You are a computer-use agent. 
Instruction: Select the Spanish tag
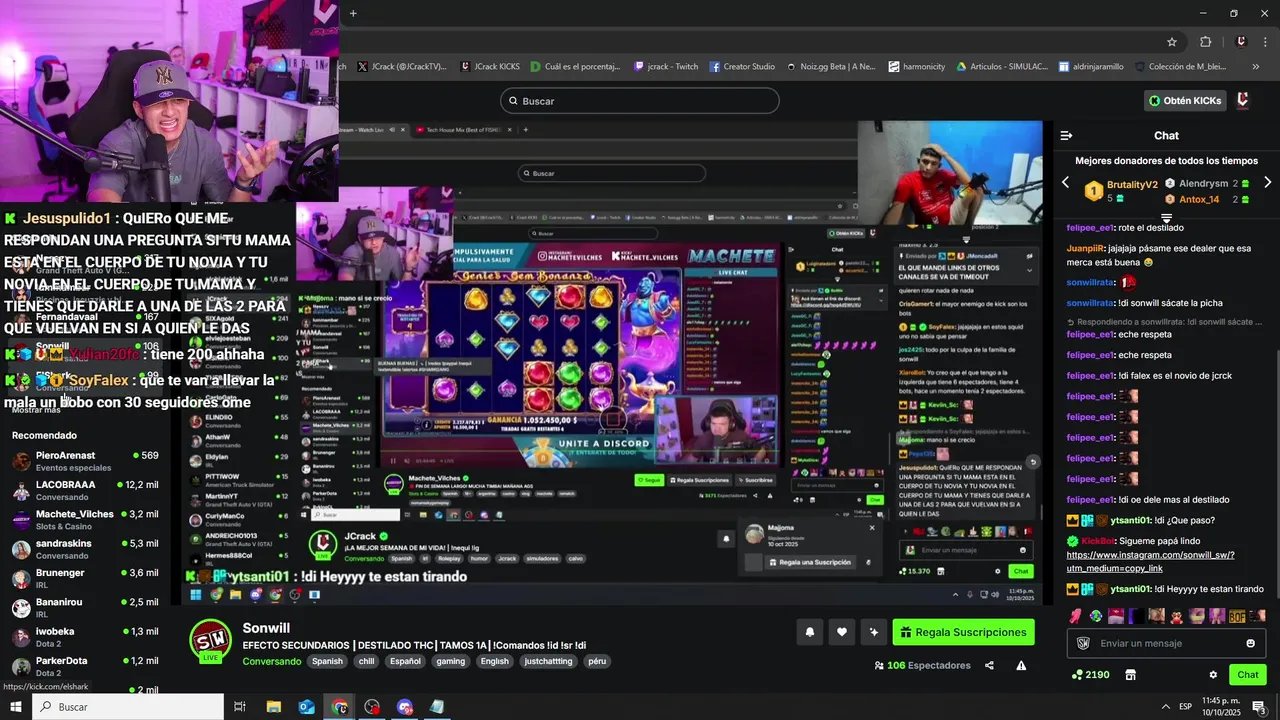pos(327,661)
